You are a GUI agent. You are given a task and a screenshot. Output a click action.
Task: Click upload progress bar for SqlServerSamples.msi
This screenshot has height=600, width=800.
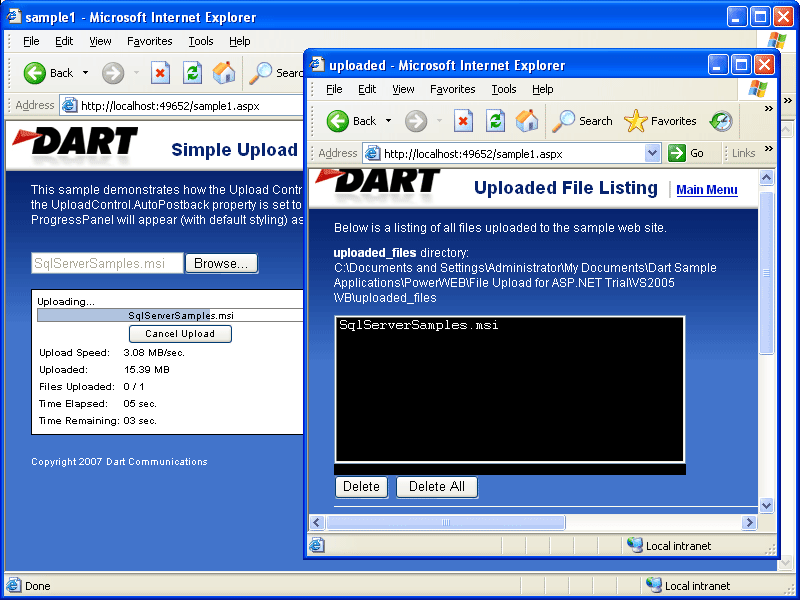(x=170, y=315)
